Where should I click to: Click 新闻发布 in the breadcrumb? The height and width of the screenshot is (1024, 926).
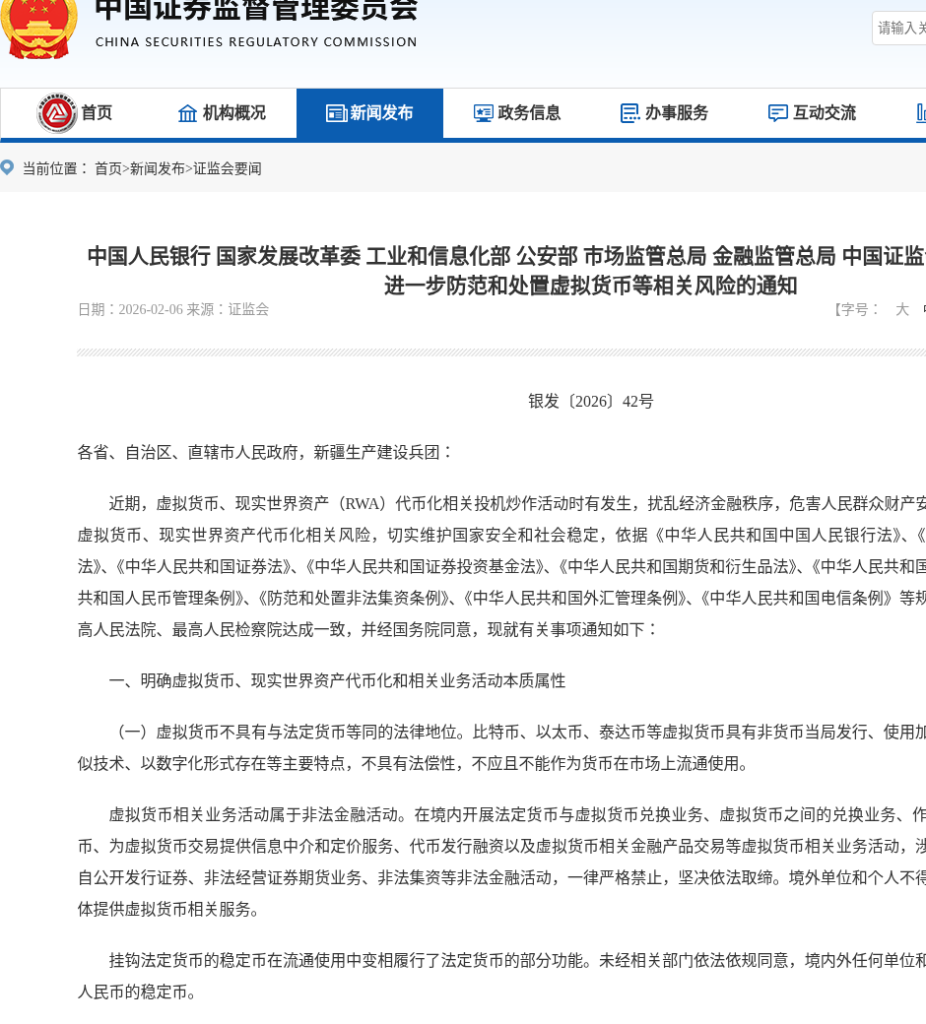(x=157, y=168)
